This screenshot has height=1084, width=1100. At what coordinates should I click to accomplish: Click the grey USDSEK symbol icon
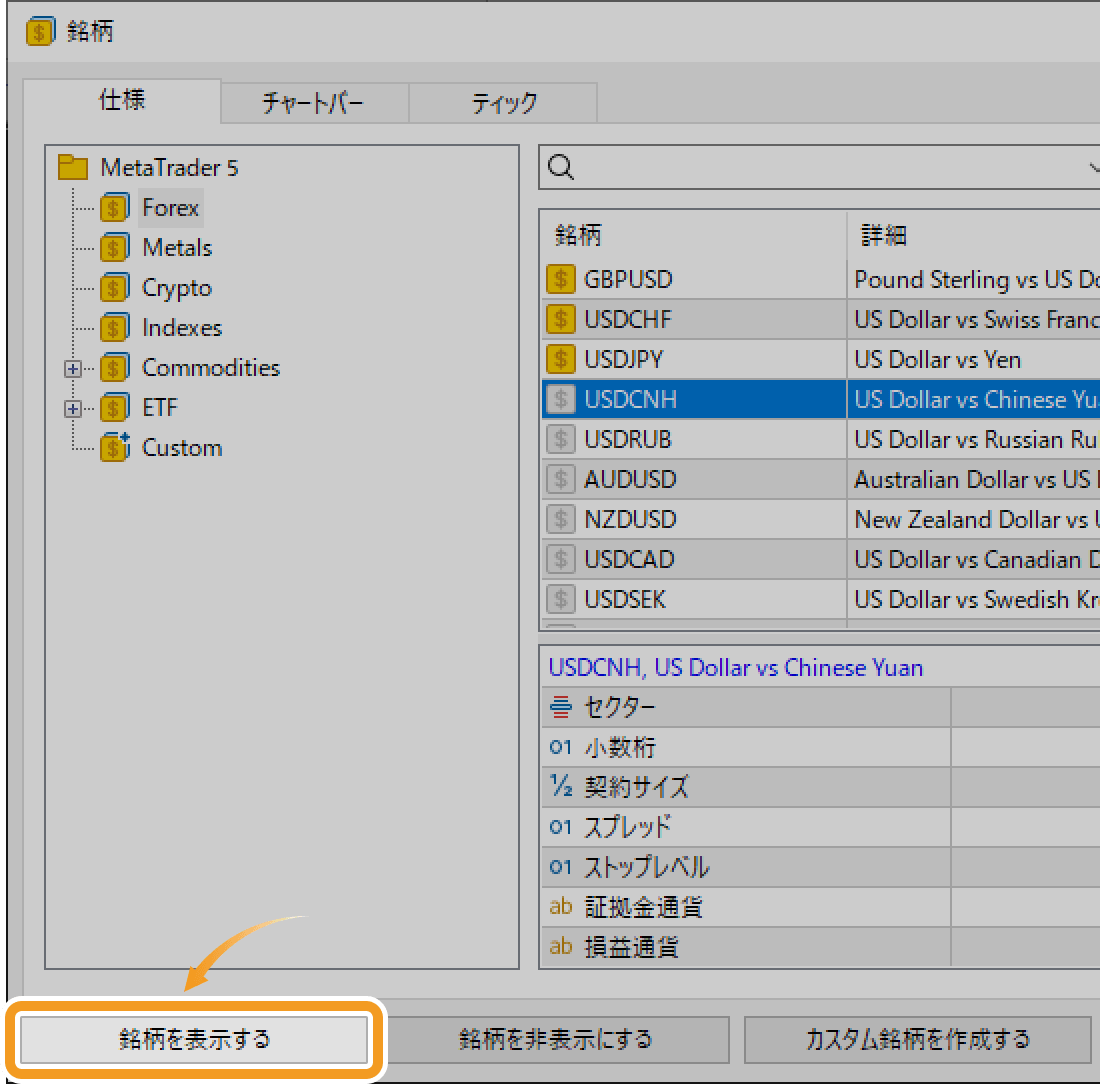pyautogui.click(x=561, y=599)
